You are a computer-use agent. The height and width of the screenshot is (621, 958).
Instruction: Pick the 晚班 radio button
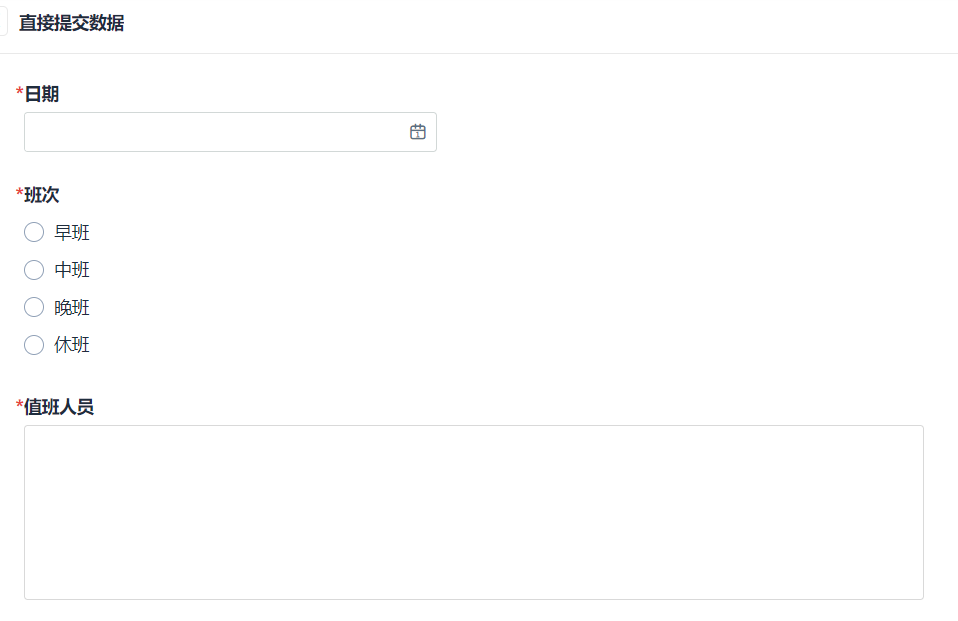click(34, 308)
